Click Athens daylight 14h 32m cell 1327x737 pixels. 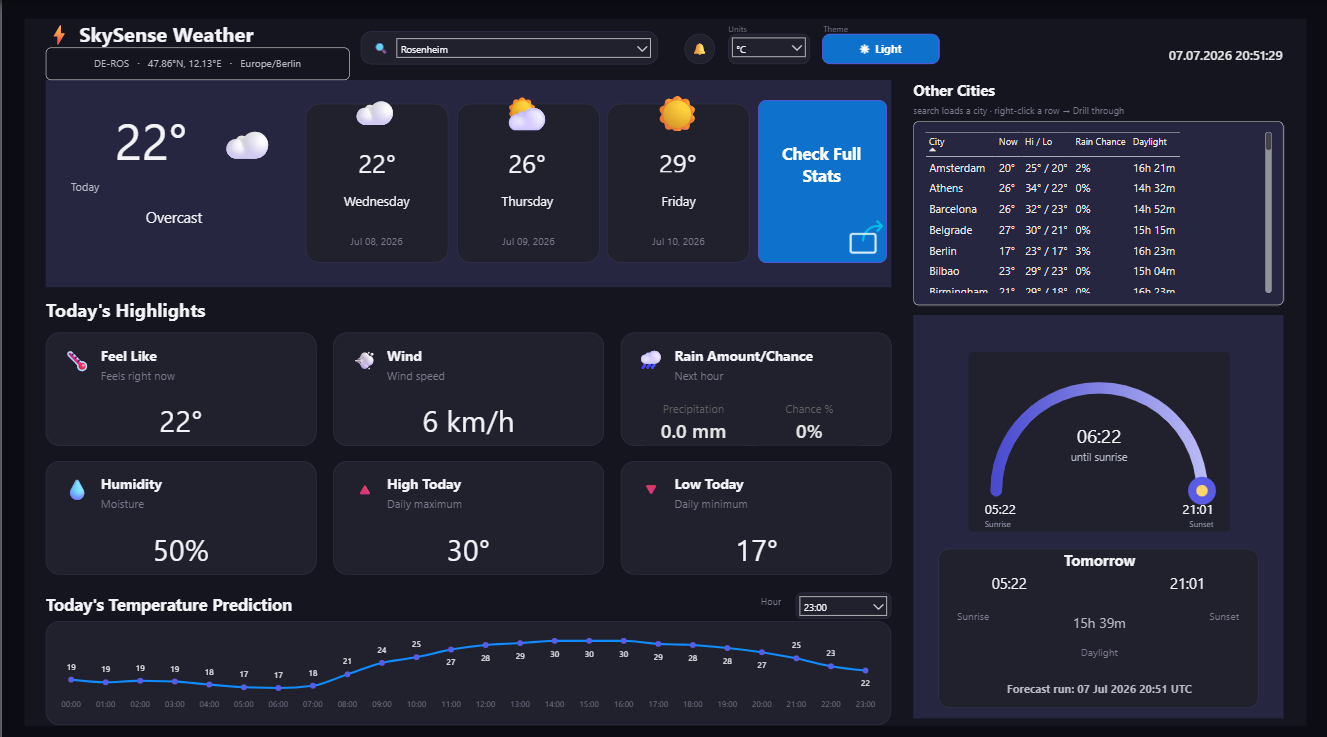tap(1154, 188)
